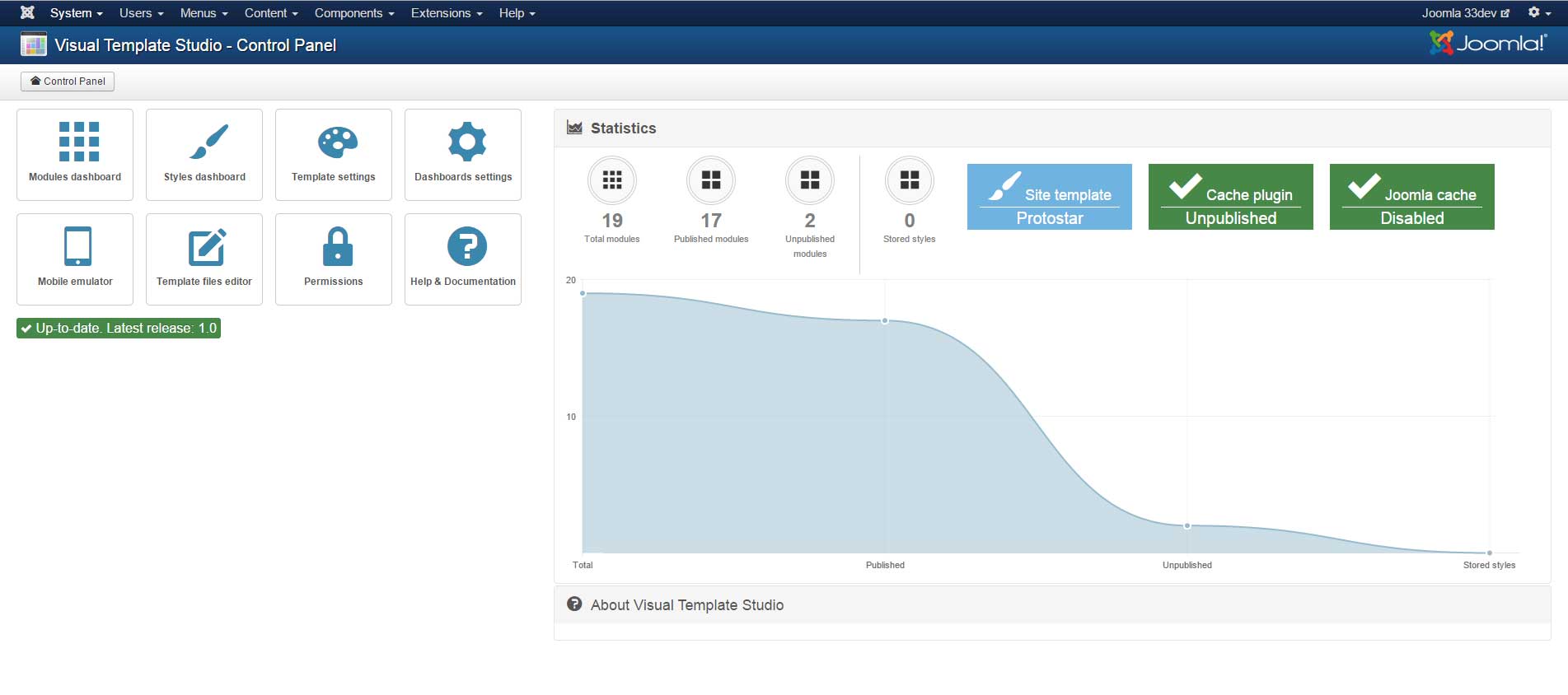The height and width of the screenshot is (695, 1568).
Task: Click the Unpublished x-axis label
Action: pos(1187,565)
